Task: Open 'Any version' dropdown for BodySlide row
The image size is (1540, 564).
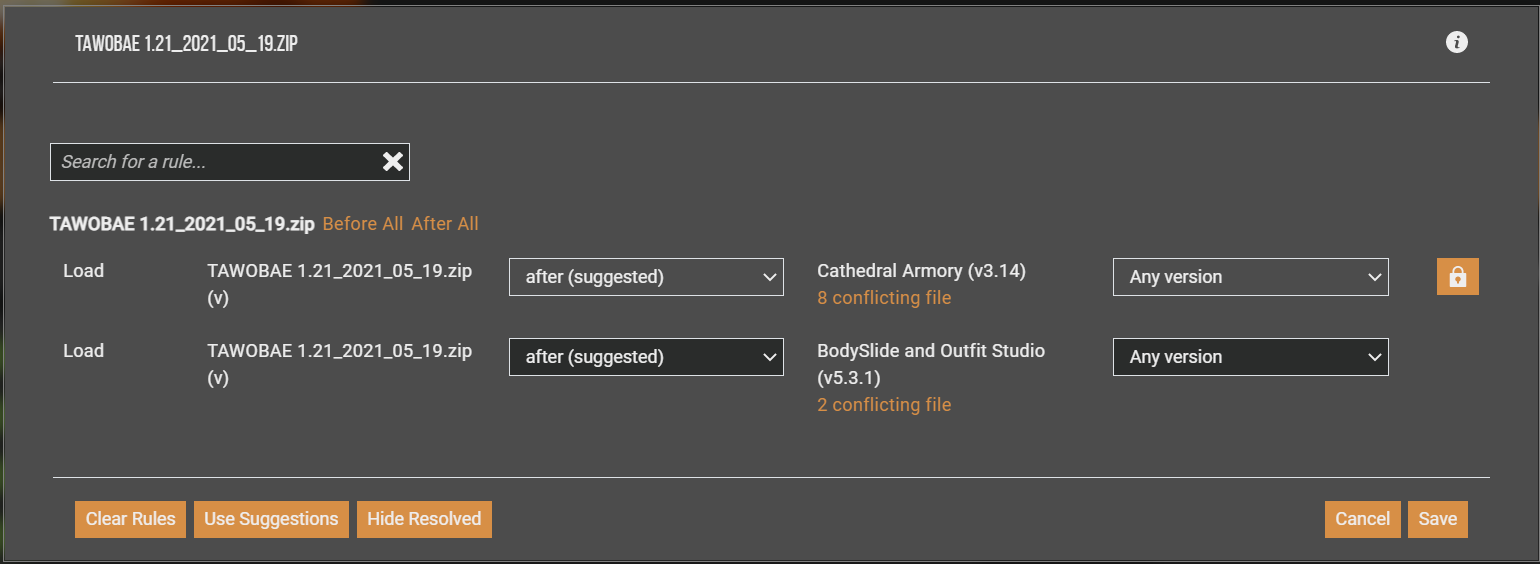Action: click(1250, 357)
